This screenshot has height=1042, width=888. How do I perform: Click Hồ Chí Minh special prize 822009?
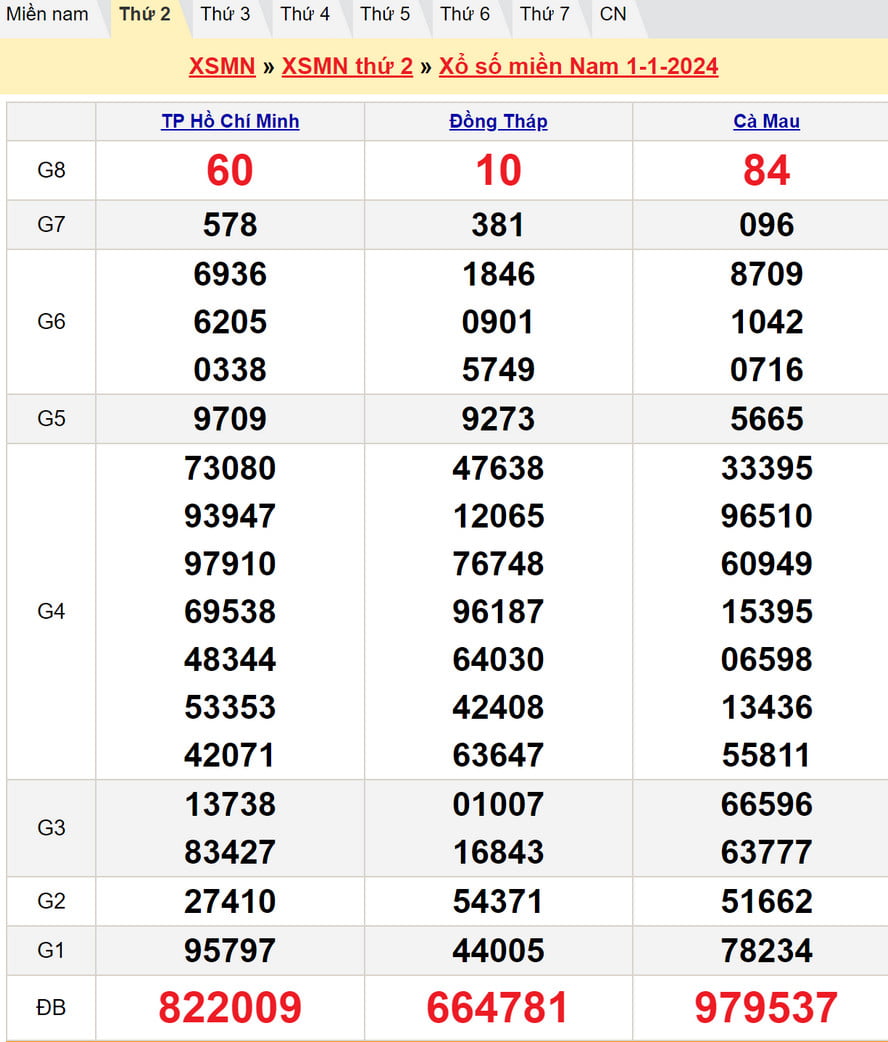230,1008
